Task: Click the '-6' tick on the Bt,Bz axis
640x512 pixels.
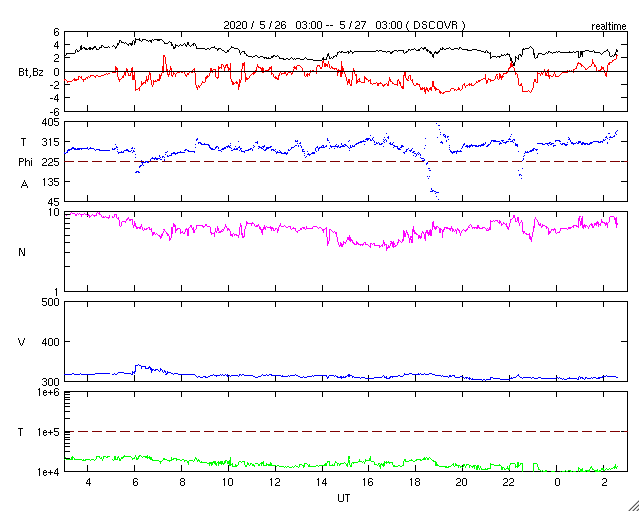Action: click(54, 111)
